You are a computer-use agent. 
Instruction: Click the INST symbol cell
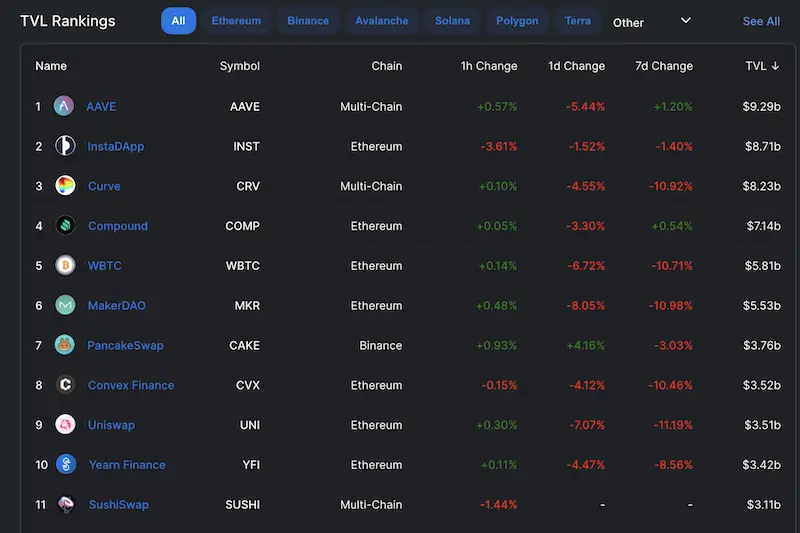[x=246, y=146]
